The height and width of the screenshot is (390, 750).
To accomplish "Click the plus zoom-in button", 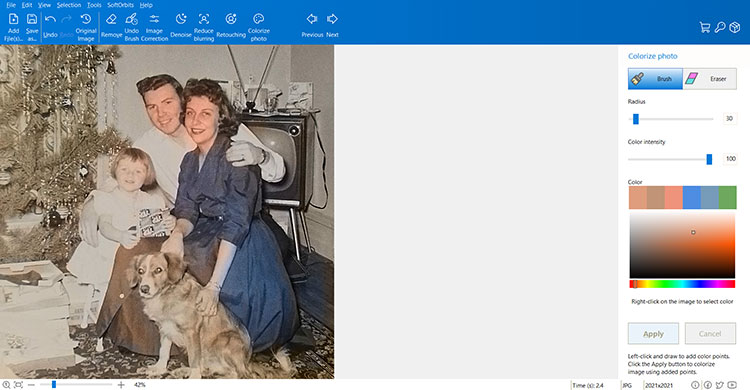I will pos(121,385).
